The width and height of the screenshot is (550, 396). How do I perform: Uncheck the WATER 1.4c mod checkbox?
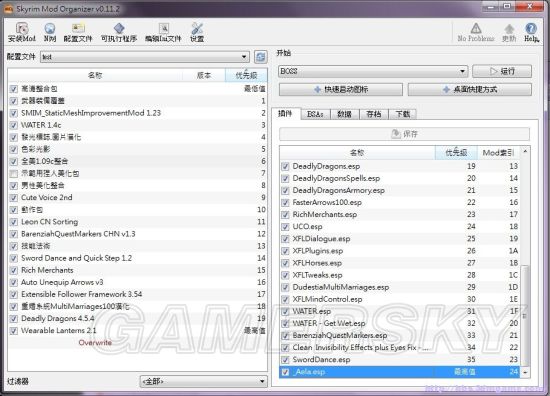point(14,125)
